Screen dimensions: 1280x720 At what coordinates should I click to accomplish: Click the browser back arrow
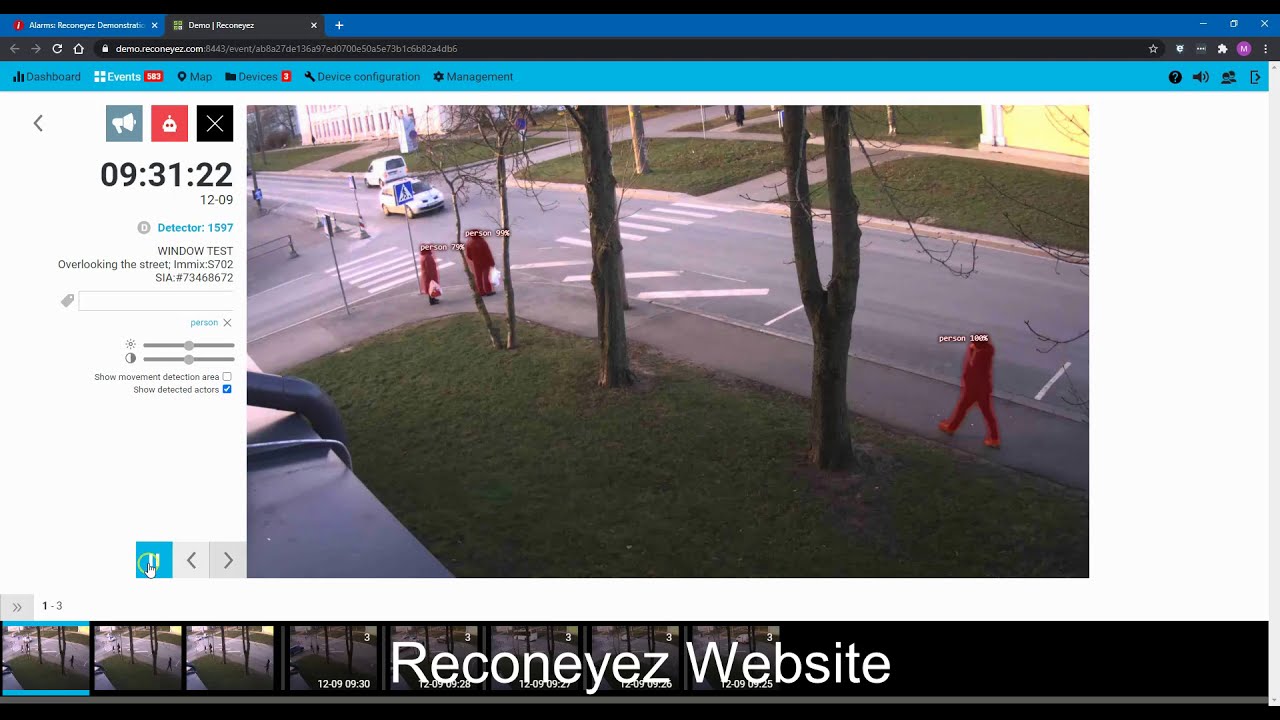(15, 48)
